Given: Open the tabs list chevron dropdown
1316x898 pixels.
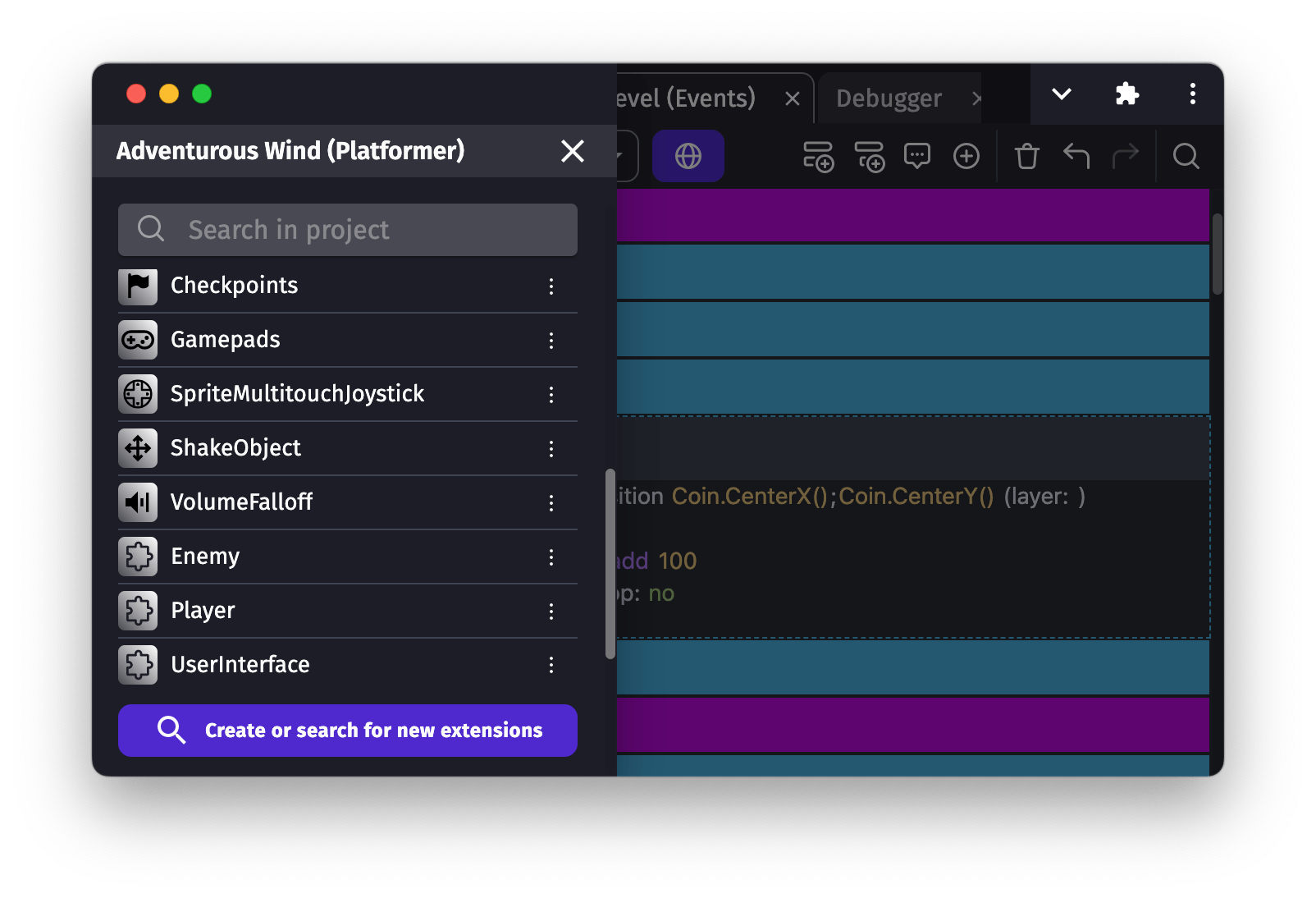Looking at the screenshot, I should [x=1061, y=94].
